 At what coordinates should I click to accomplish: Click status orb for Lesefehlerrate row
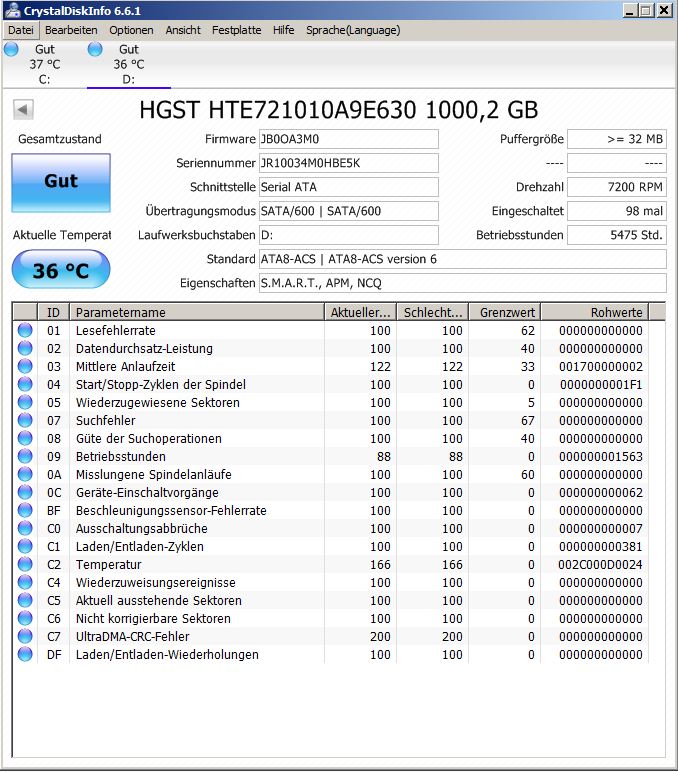coord(25,330)
